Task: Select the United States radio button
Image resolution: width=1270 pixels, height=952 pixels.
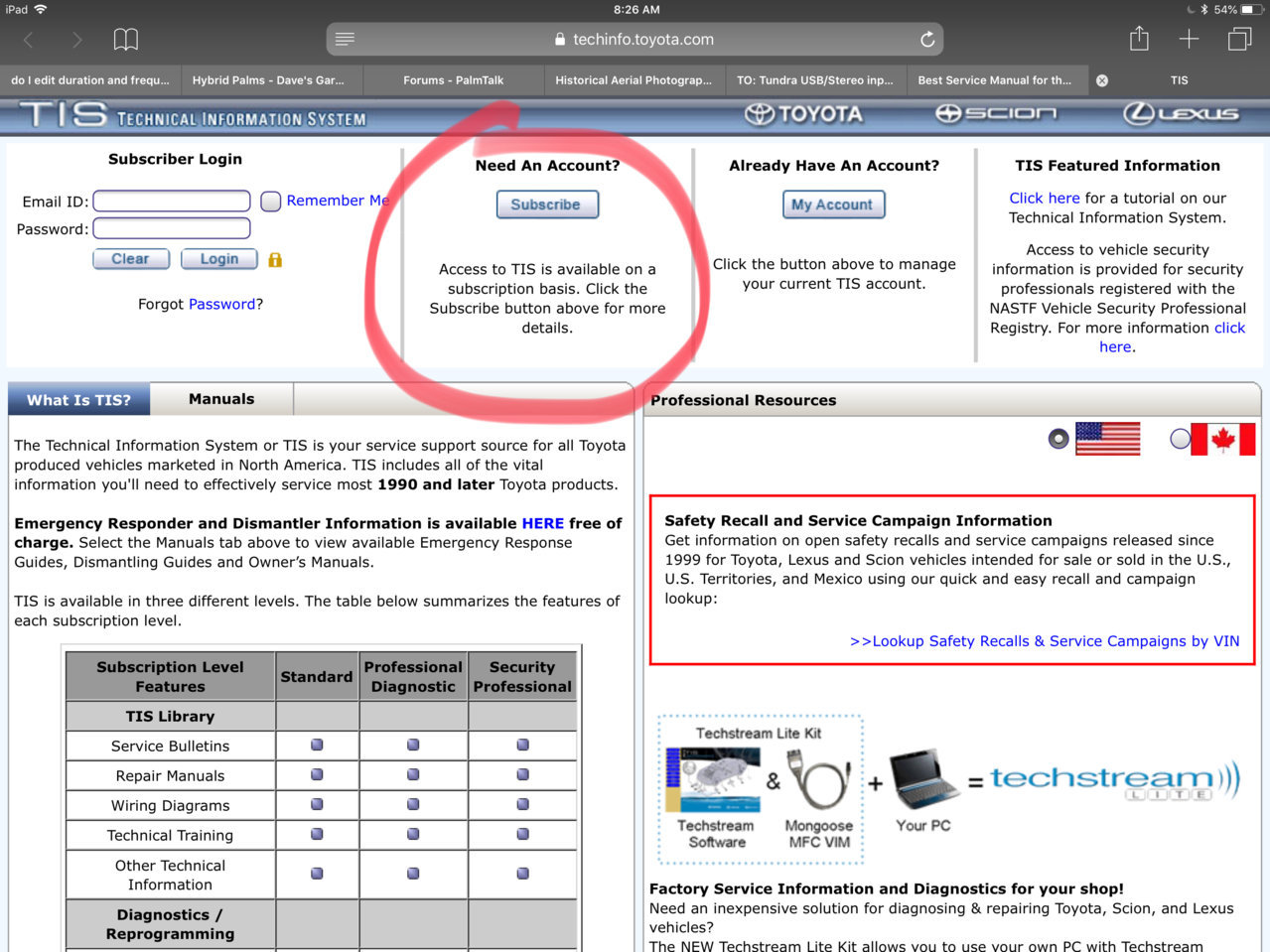Action: (x=1058, y=438)
